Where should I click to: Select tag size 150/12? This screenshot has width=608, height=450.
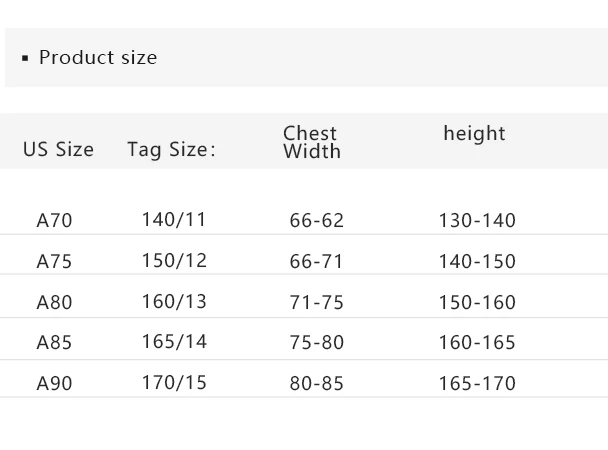[174, 260]
